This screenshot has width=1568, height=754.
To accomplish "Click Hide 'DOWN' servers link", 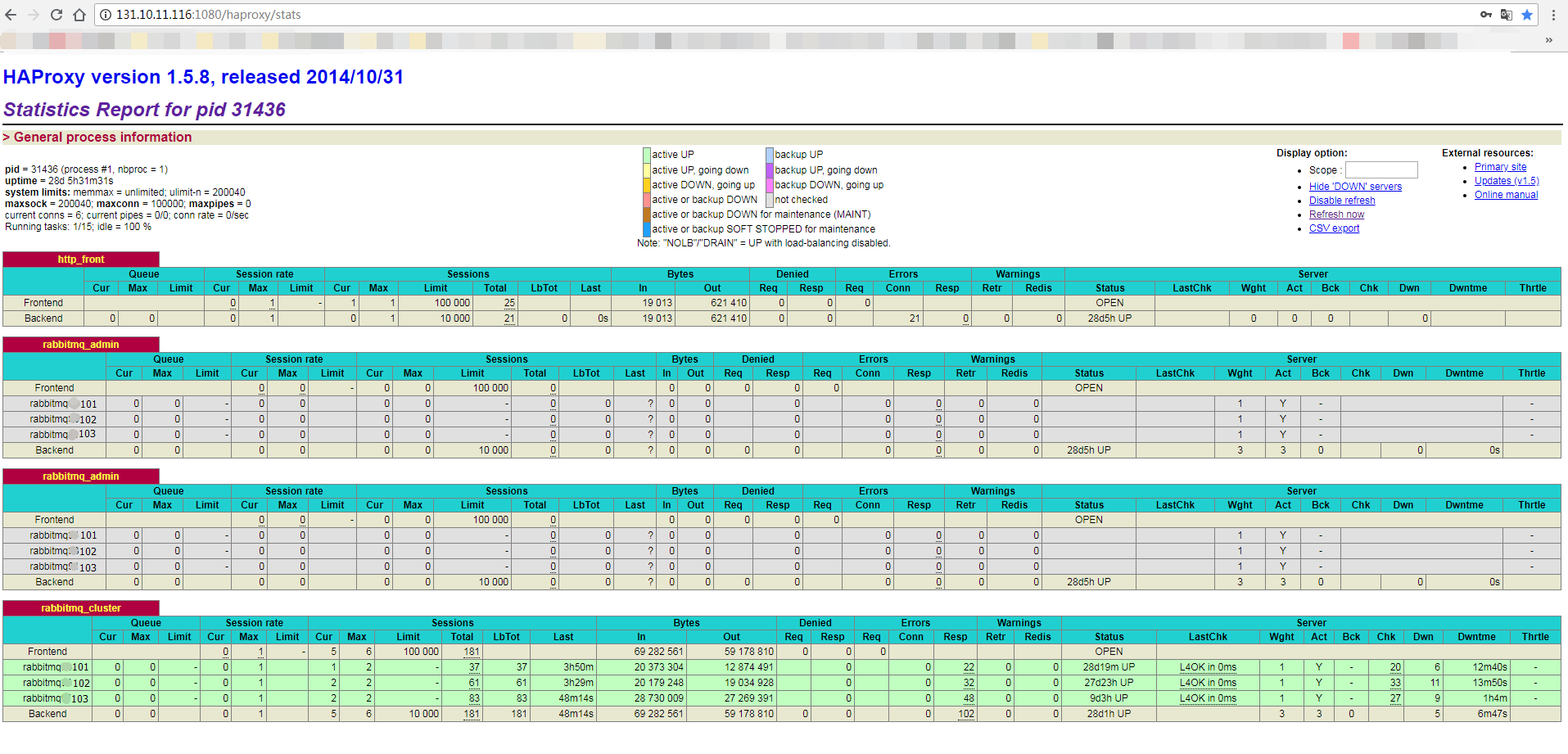I will [1355, 187].
